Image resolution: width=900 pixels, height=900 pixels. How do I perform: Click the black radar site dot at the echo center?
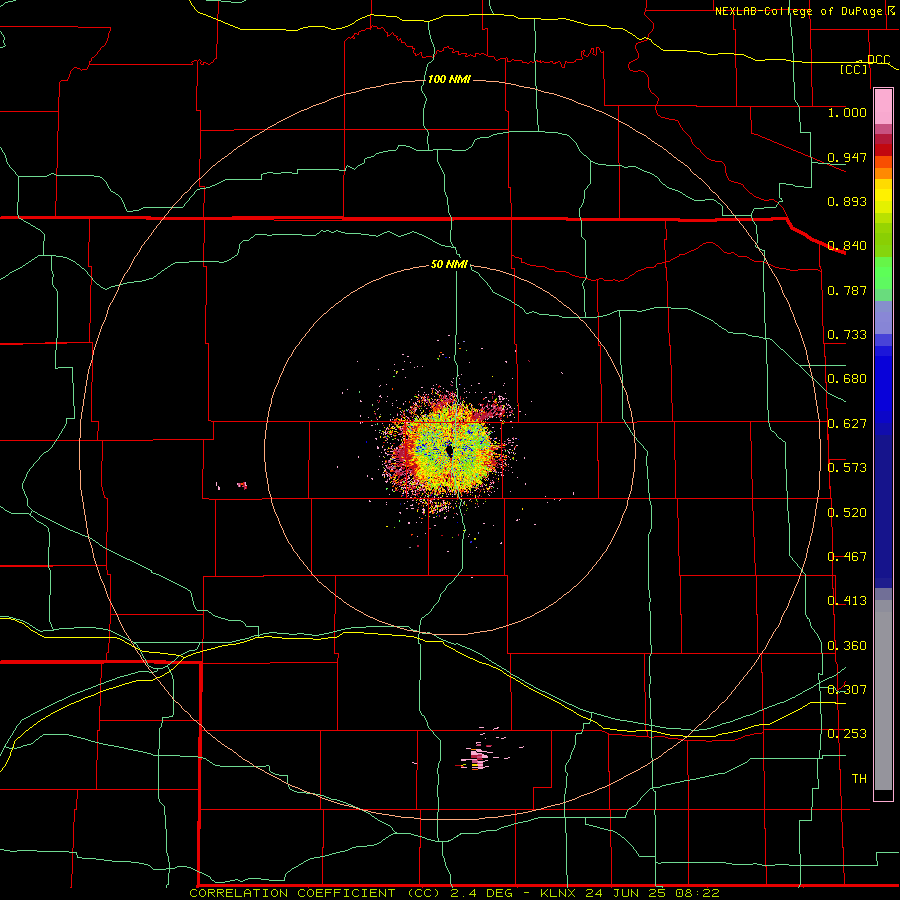coord(449,451)
